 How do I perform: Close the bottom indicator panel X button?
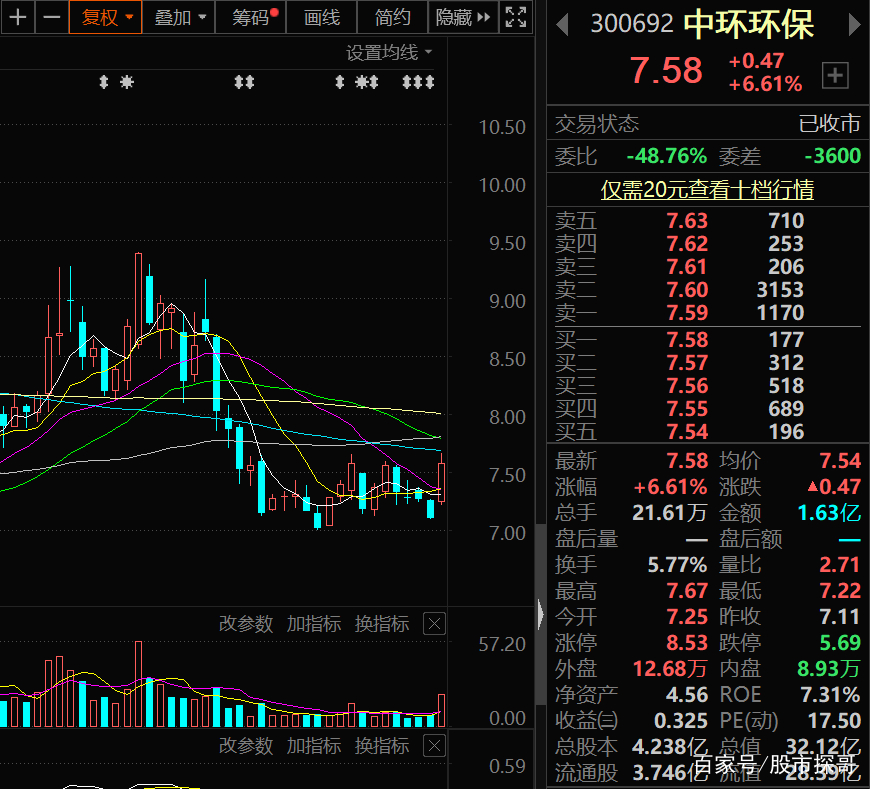click(x=434, y=745)
